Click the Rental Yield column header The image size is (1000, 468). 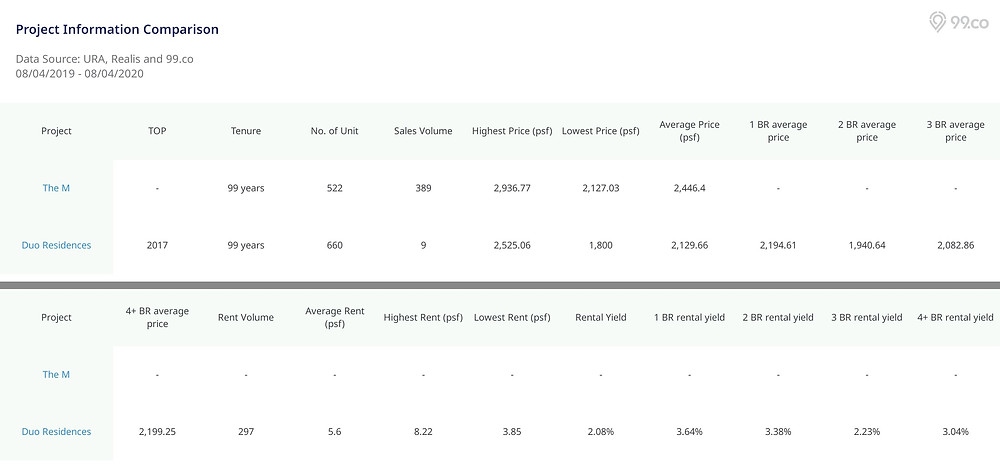(x=601, y=318)
